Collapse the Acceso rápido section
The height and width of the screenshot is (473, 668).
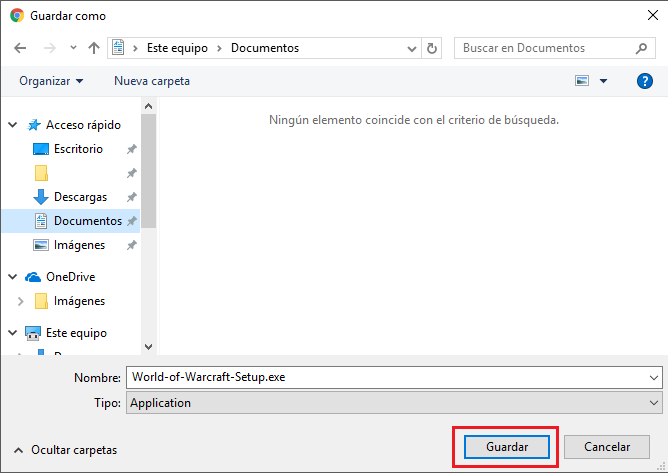13,125
